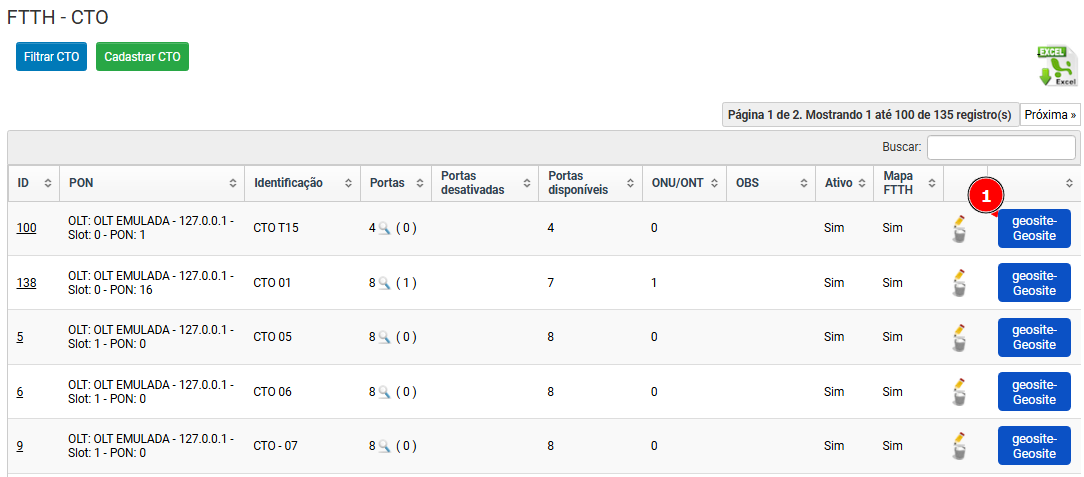Go to the Próxima page
1084x477 pixels.
[1050, 115]
